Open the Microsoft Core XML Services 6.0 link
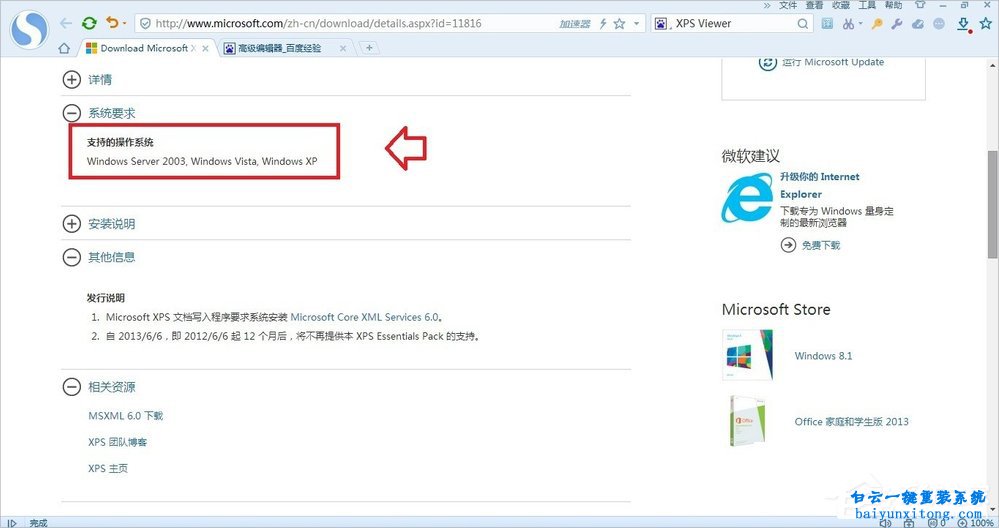 tap(364, 317)
